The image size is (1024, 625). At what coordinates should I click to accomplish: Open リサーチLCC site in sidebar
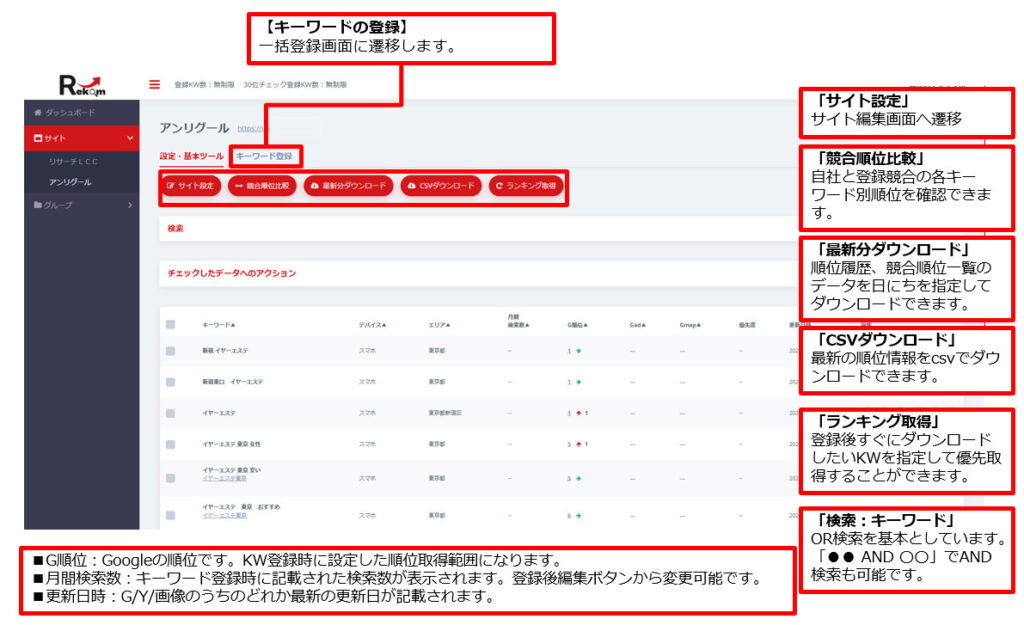pyautogui.click(x=73, y=160)
